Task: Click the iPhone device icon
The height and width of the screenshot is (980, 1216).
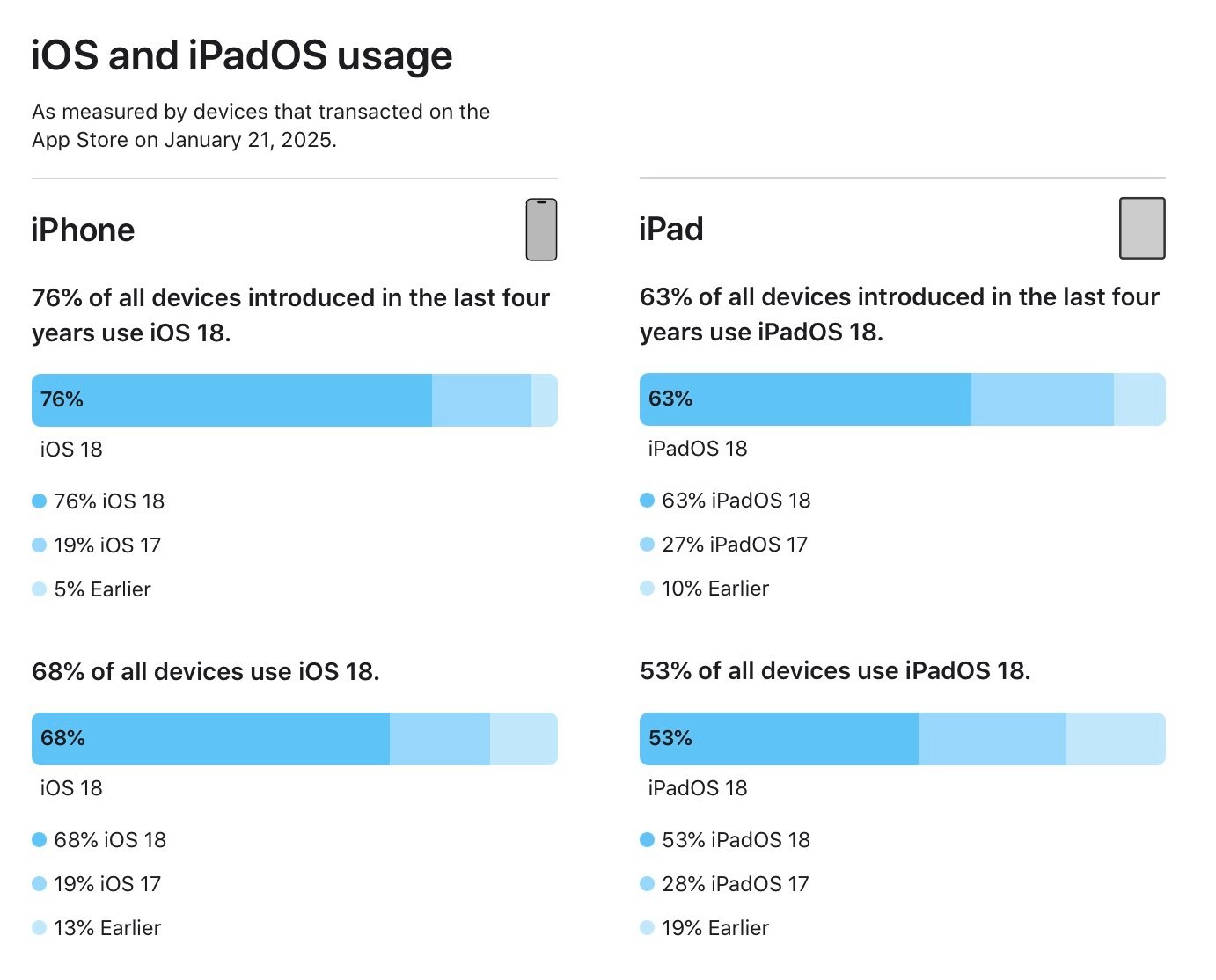Action: point(541,230)
